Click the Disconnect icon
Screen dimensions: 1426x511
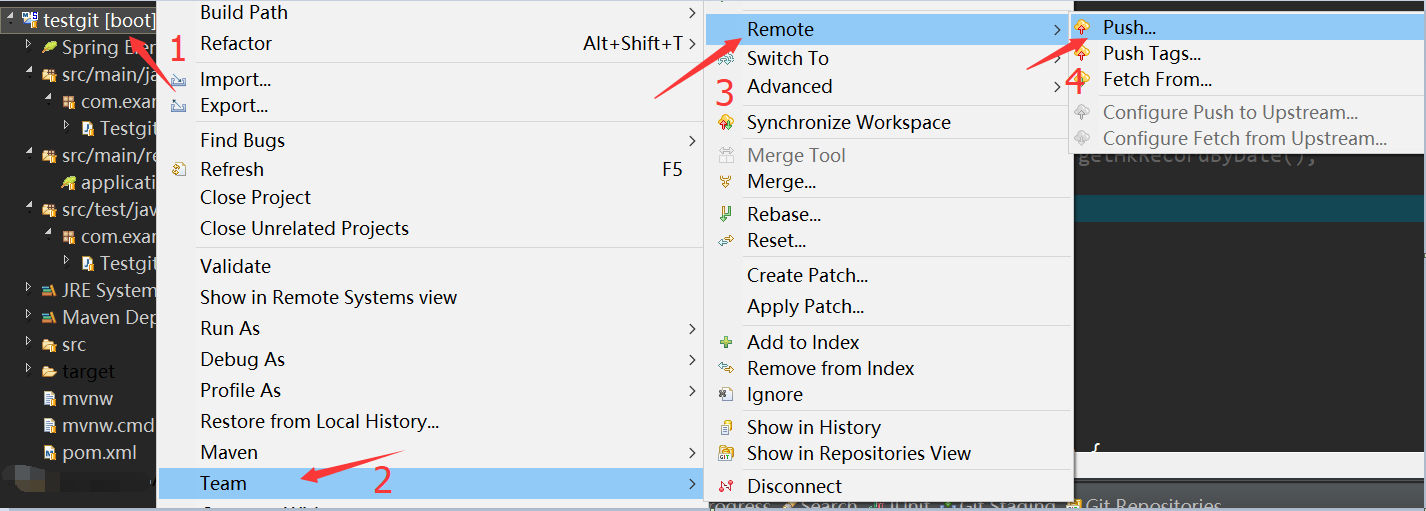click(727, 486)
